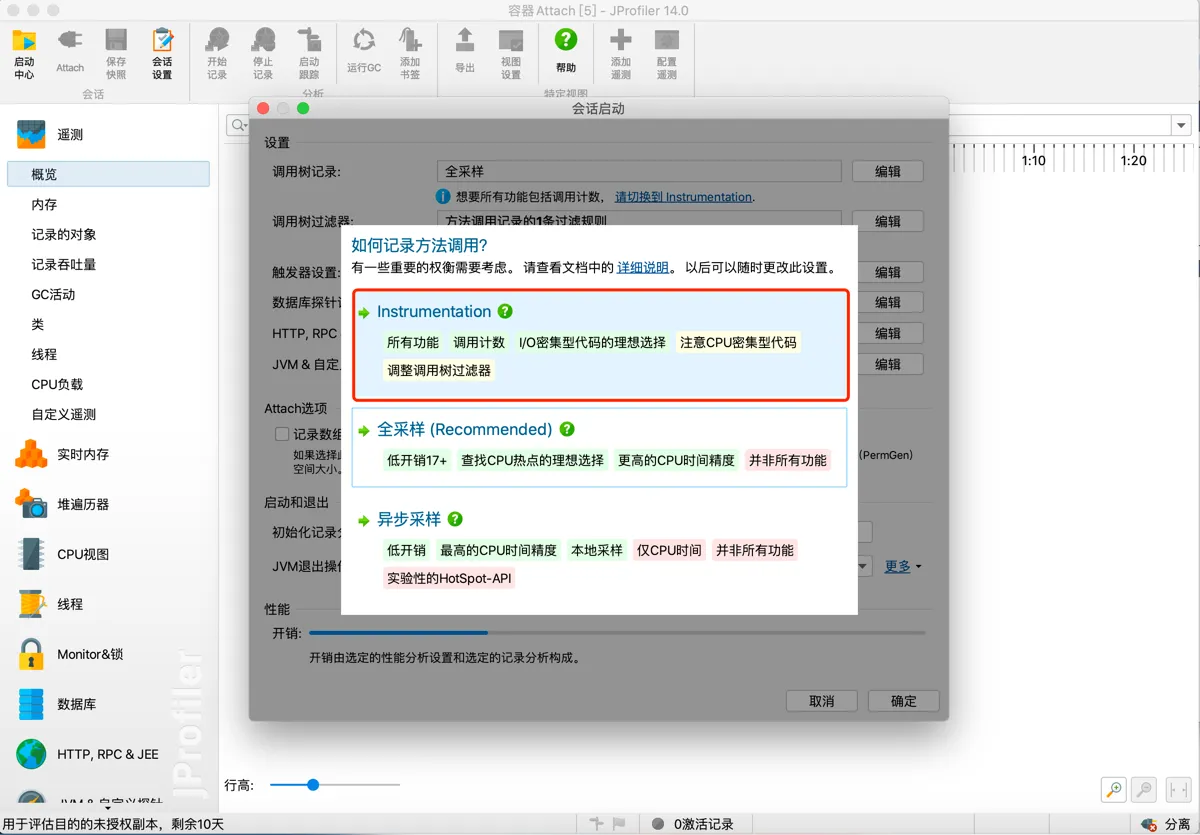Open the 启动中心 toolbar icon
Image resolution: width=1200 pixels, height=835 pixels.
[x=24, y=53]
